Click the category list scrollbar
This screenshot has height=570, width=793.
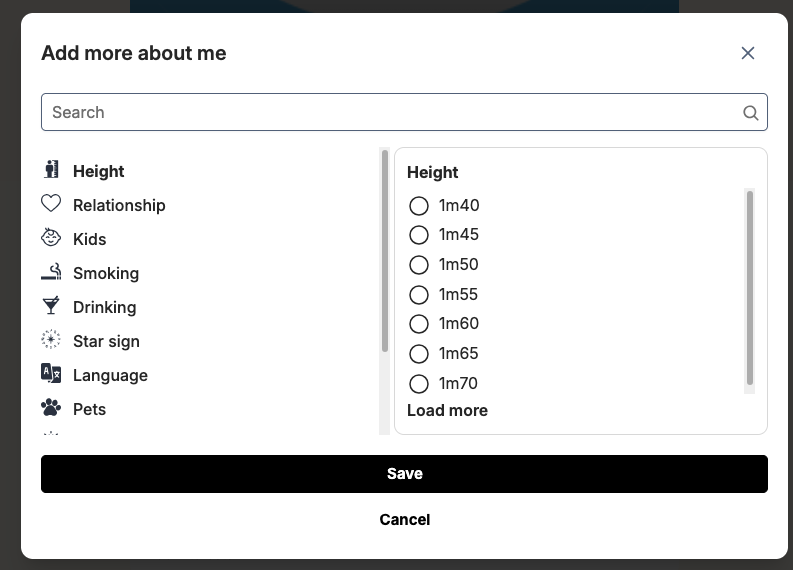(385, 250)
